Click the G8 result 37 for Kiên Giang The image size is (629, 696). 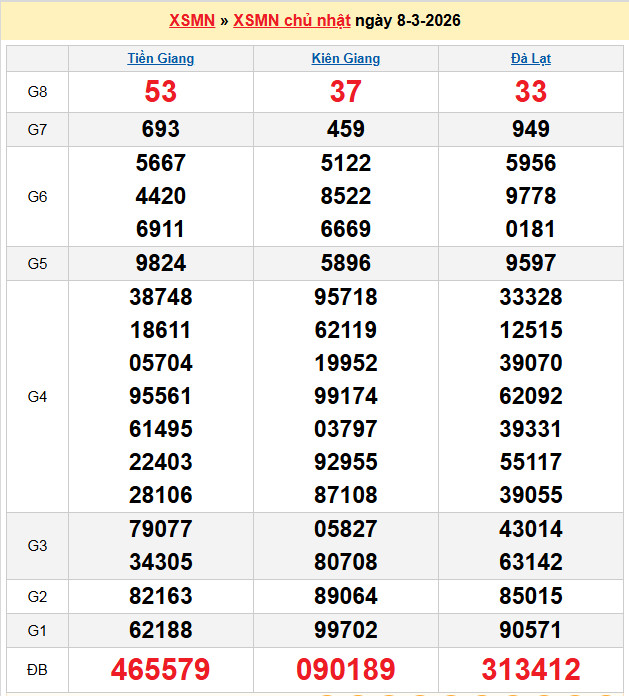click(346, 92)
